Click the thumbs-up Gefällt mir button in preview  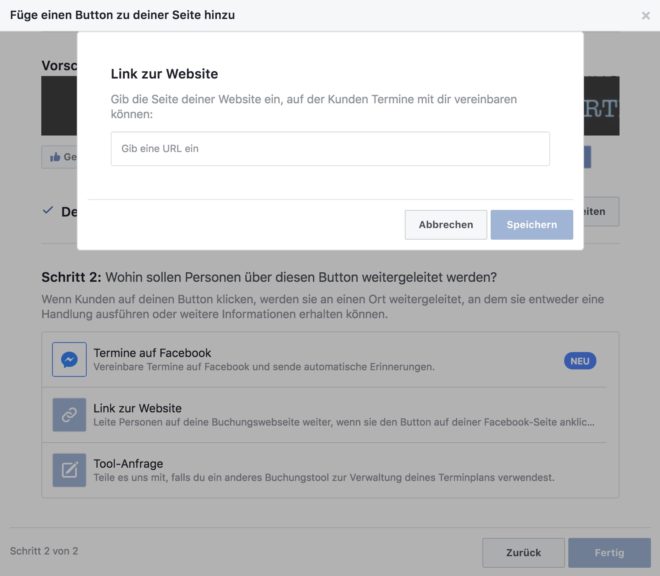pos(59,157)
